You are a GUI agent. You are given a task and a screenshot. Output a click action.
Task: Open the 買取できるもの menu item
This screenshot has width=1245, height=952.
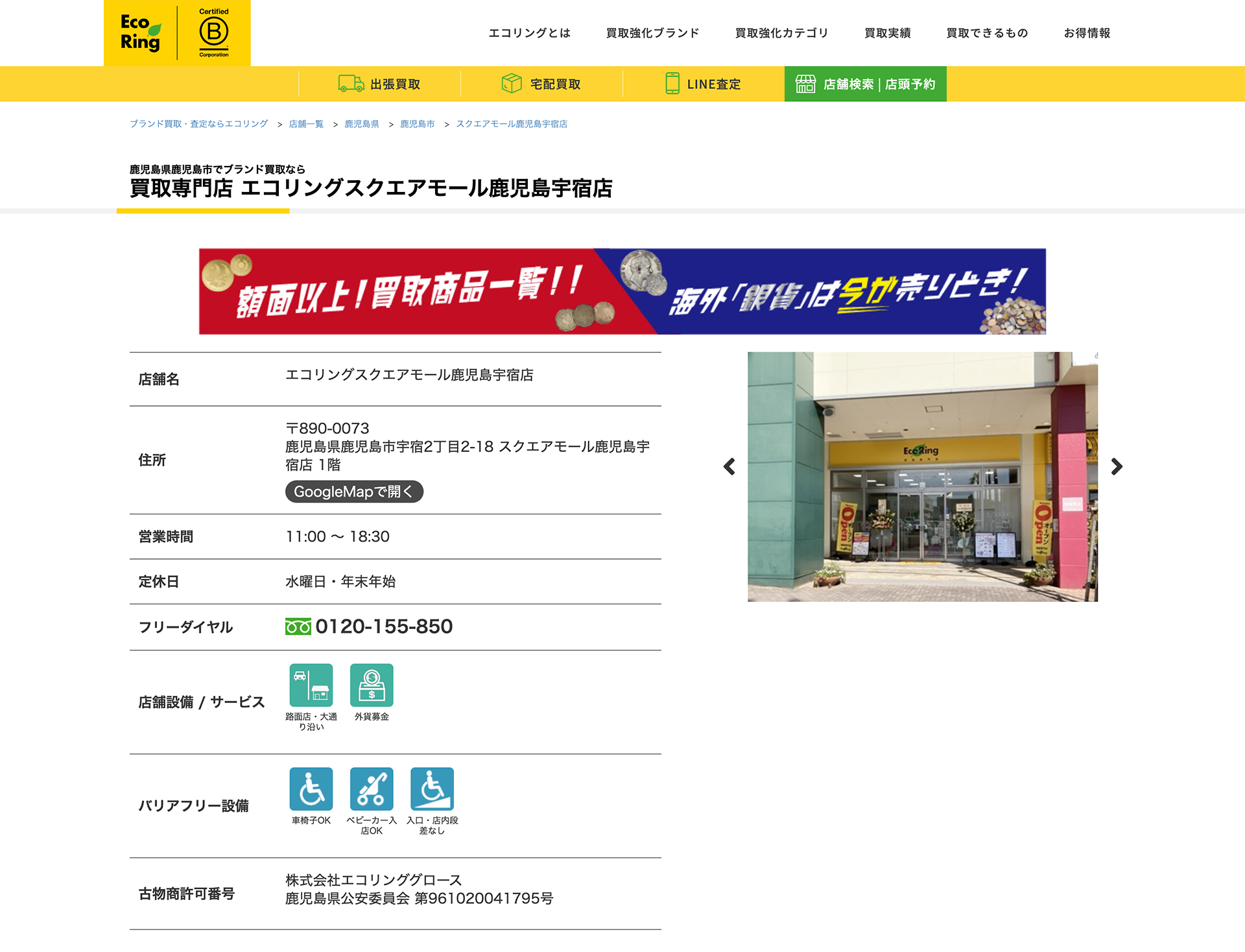(x=988, y=33)
